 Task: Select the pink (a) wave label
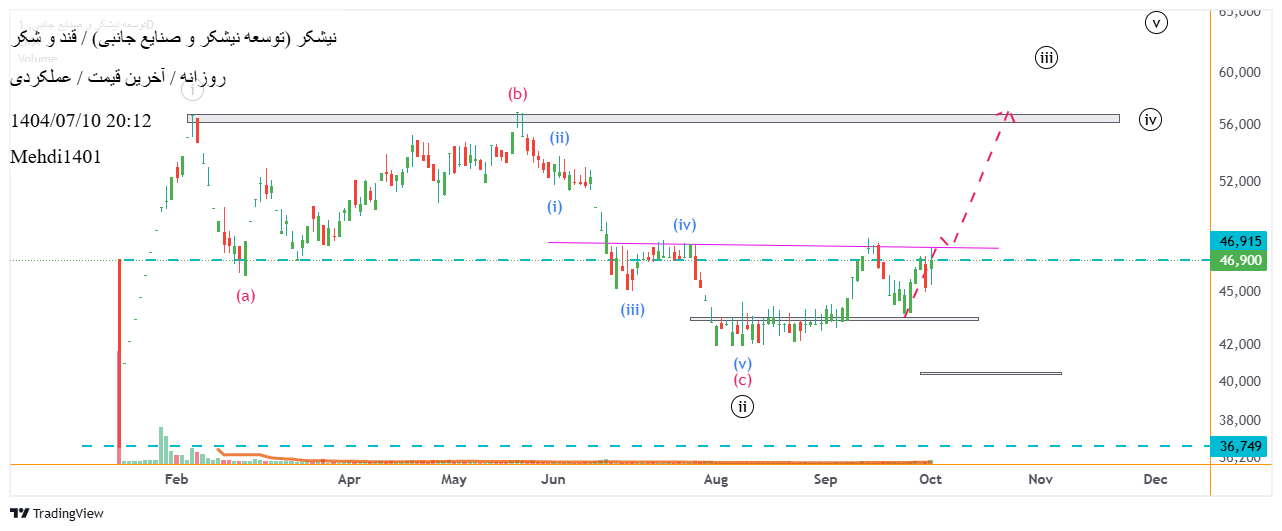[x=246, y=296]
